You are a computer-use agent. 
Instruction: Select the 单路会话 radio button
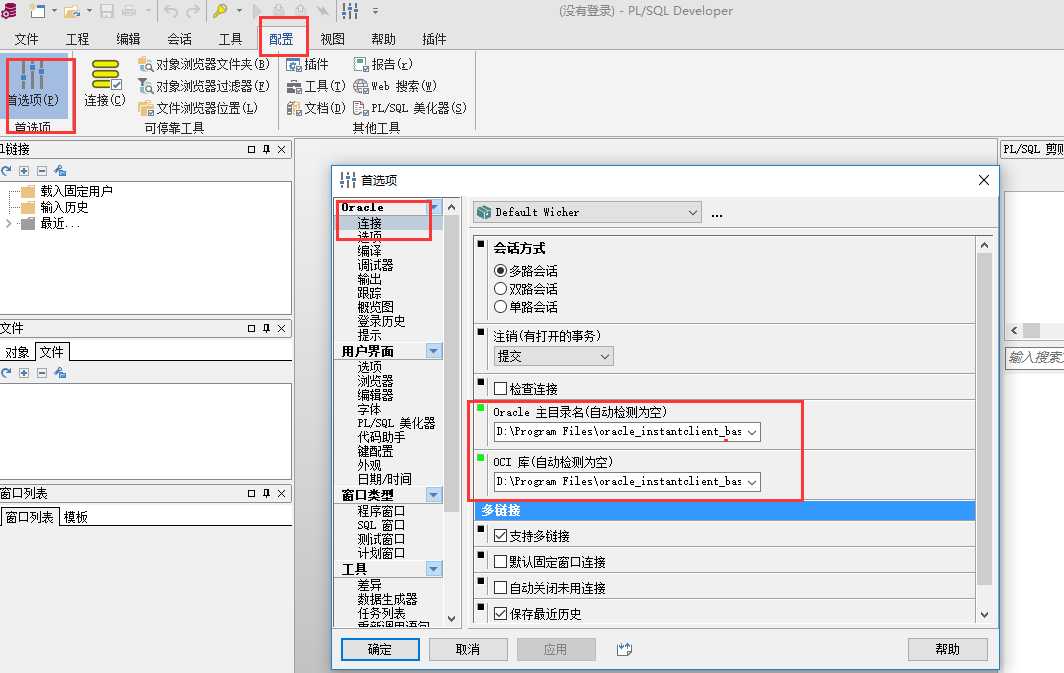tap(500, 307)
